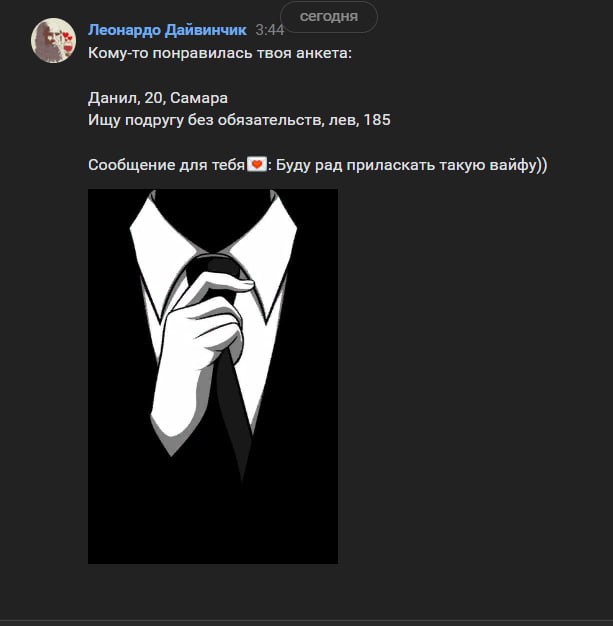The image size is (613, 626).
Task: Click the age 20 in the profile line
Action: pyautogui.click(x=154, y=98)
